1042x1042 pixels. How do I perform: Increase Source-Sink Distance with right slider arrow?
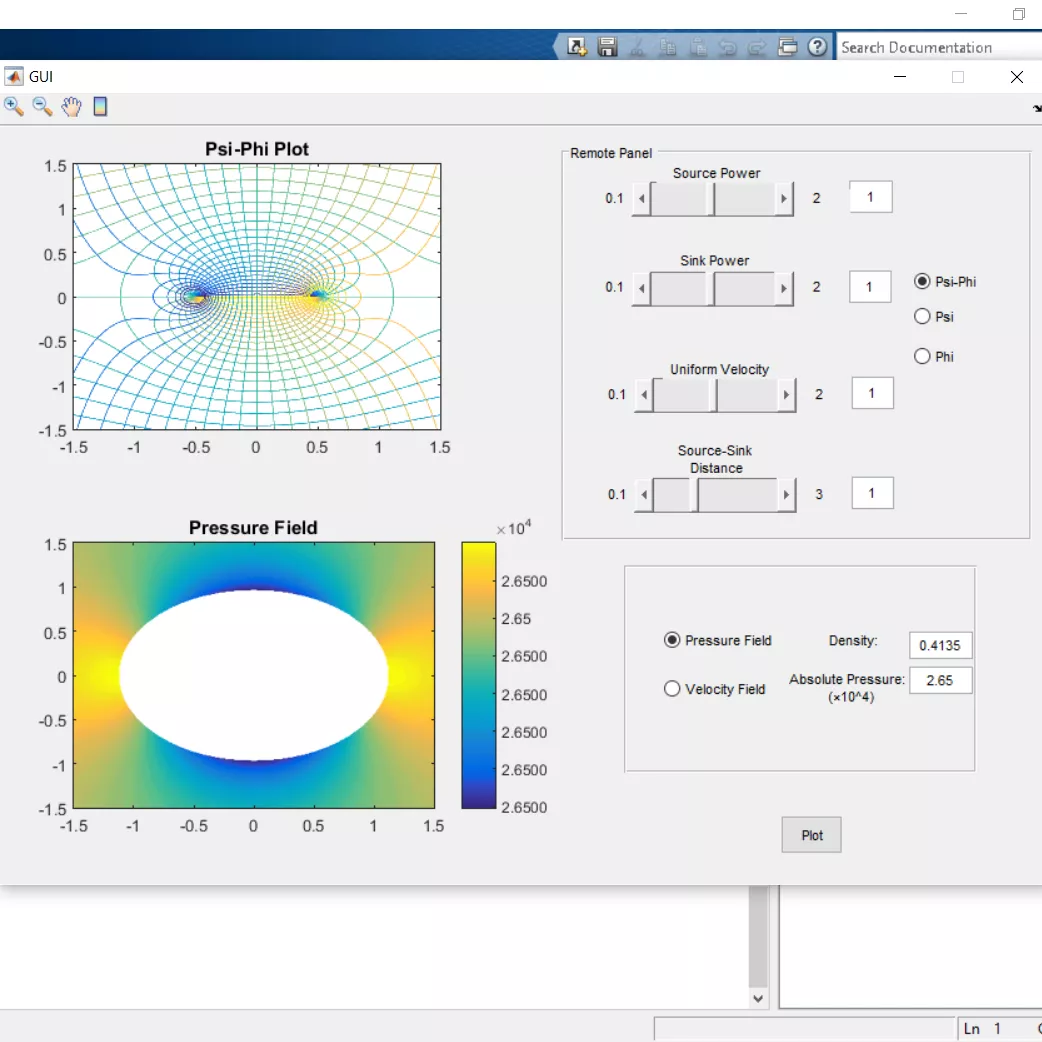click(787, 494)
